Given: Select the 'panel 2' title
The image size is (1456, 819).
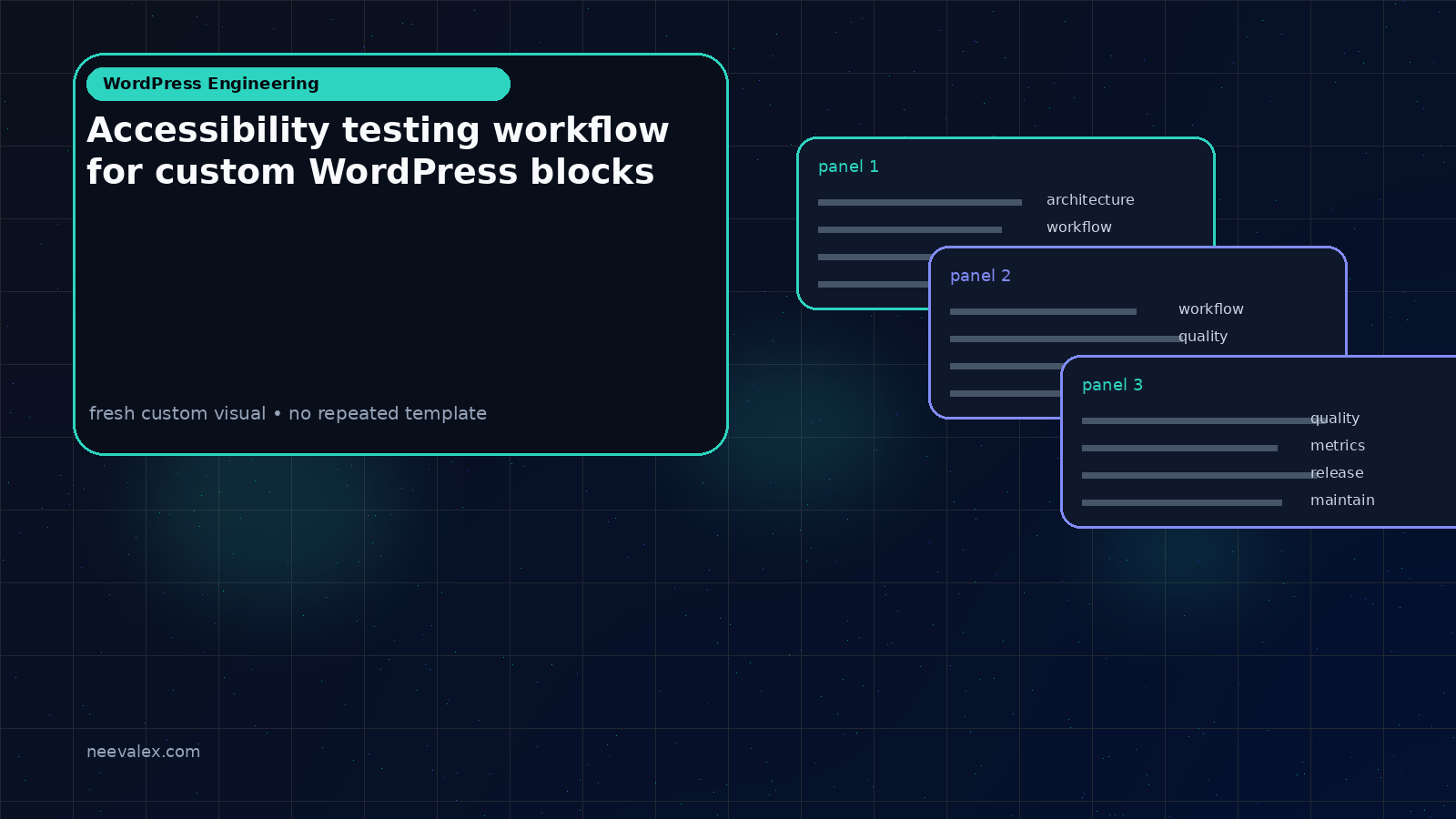Looking at the screenshot, I should (980, 276).
